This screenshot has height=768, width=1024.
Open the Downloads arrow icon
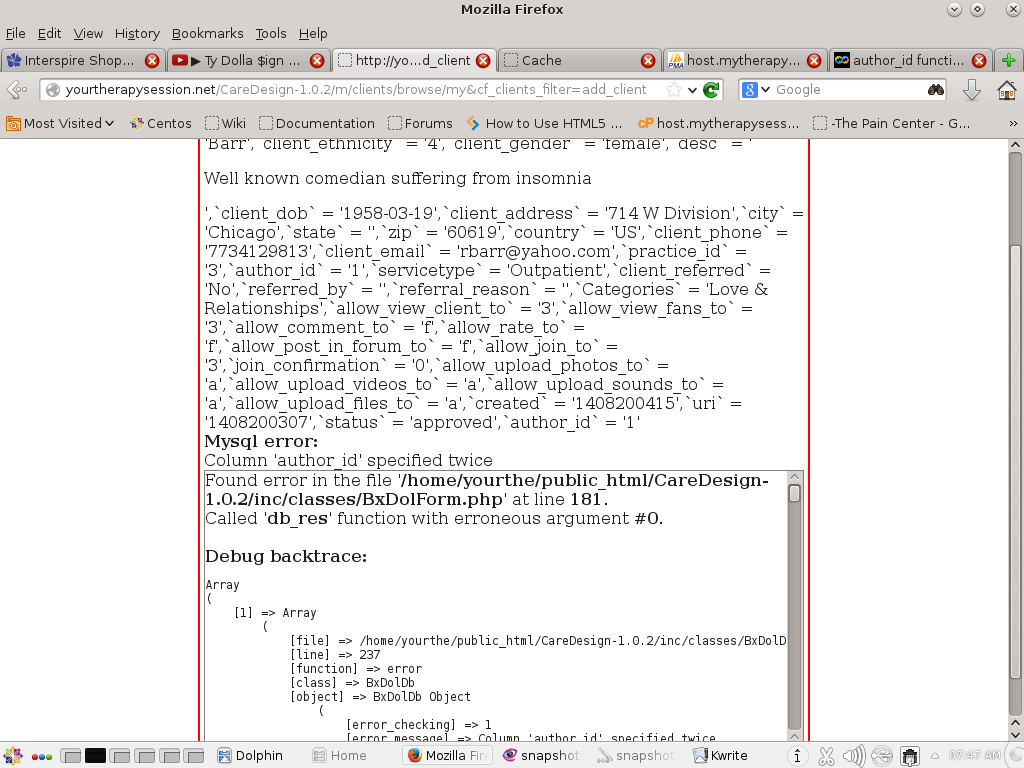pos(971,90)
